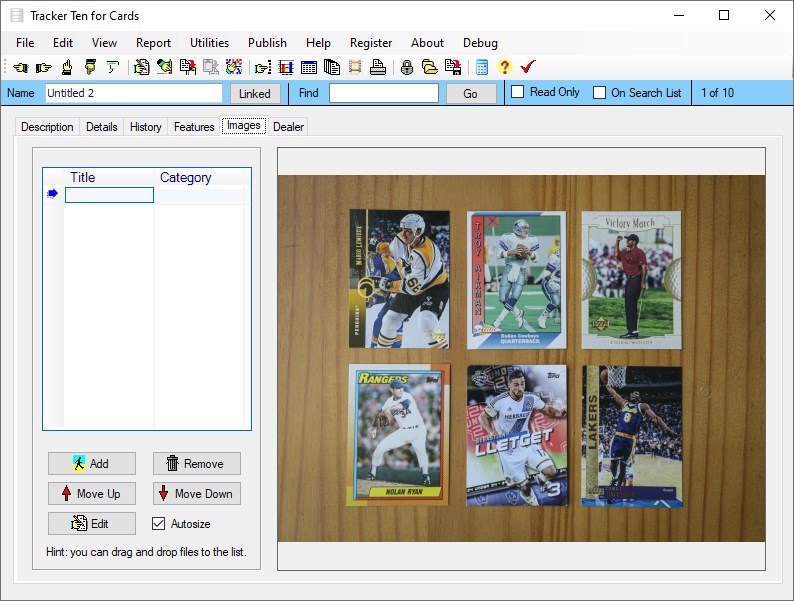Open the Edit menu
Image resolution: width=794 pixels, height=601 pixels.
tap(63, 43)
